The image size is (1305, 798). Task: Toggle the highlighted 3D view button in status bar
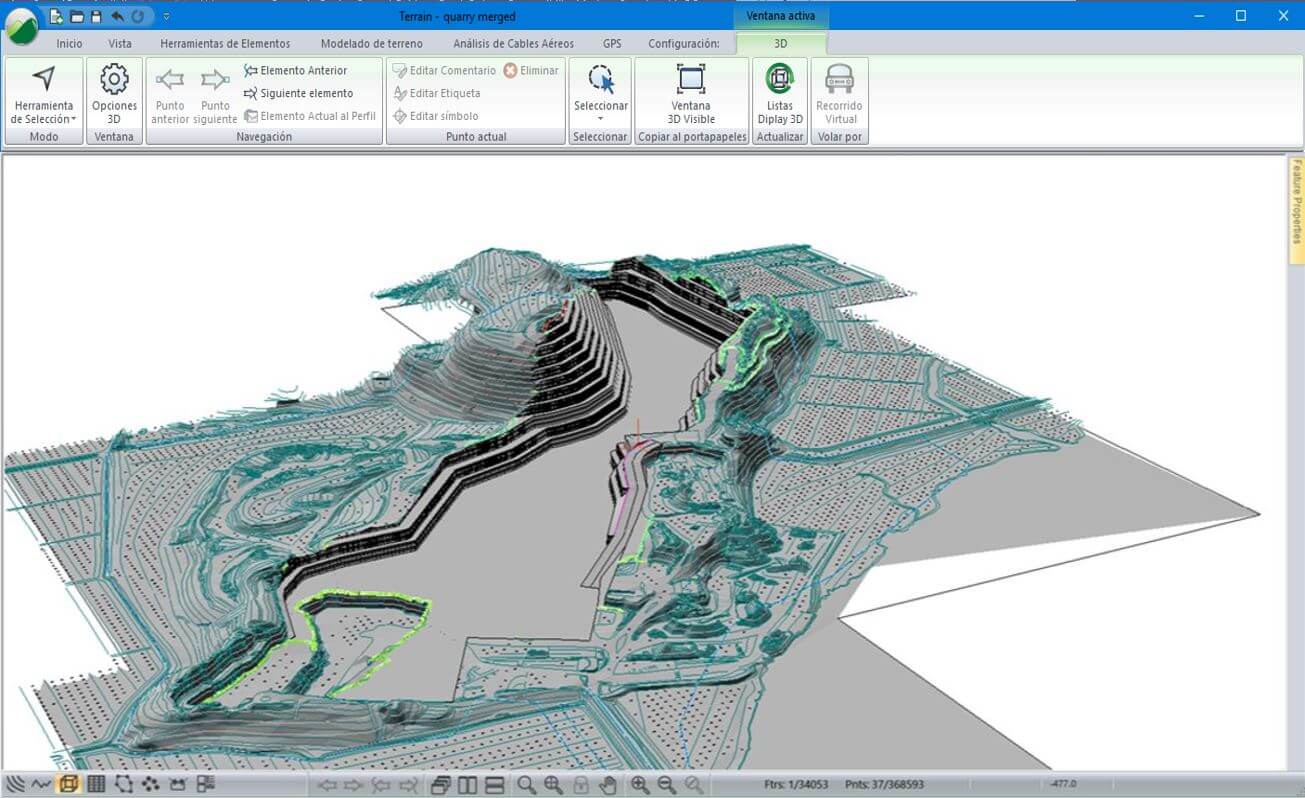pos(69,785)
